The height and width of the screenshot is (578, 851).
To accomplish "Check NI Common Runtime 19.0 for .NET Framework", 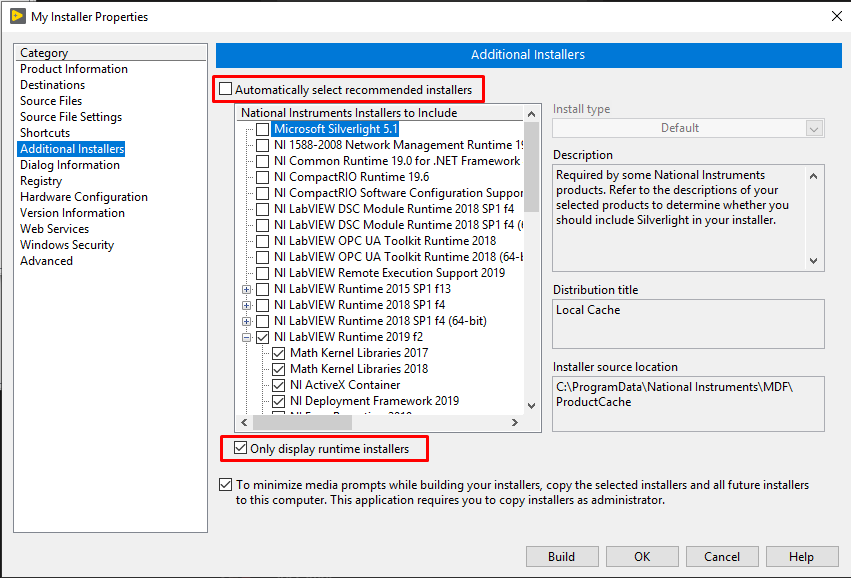I will [x=263, y=161].
